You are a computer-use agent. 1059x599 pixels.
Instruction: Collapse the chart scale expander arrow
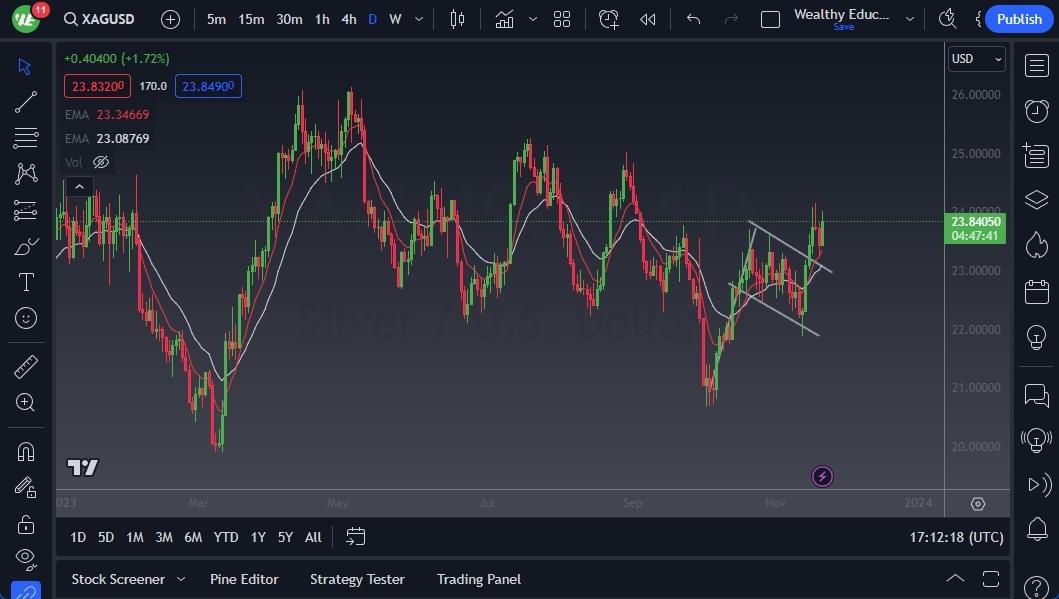[79, 186]
